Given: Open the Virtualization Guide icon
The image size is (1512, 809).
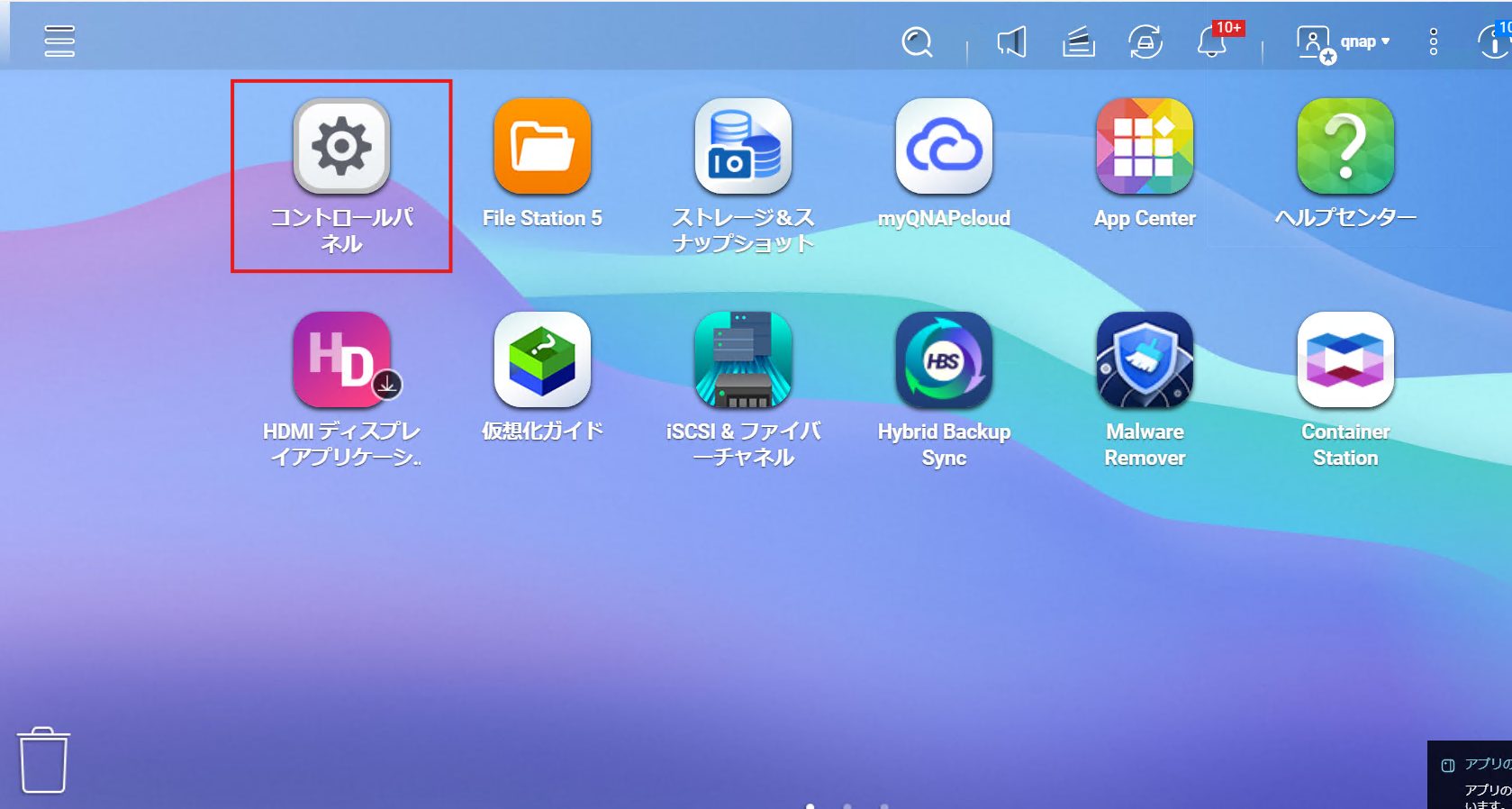Looking at the screenshot, I should click(542, 359).
